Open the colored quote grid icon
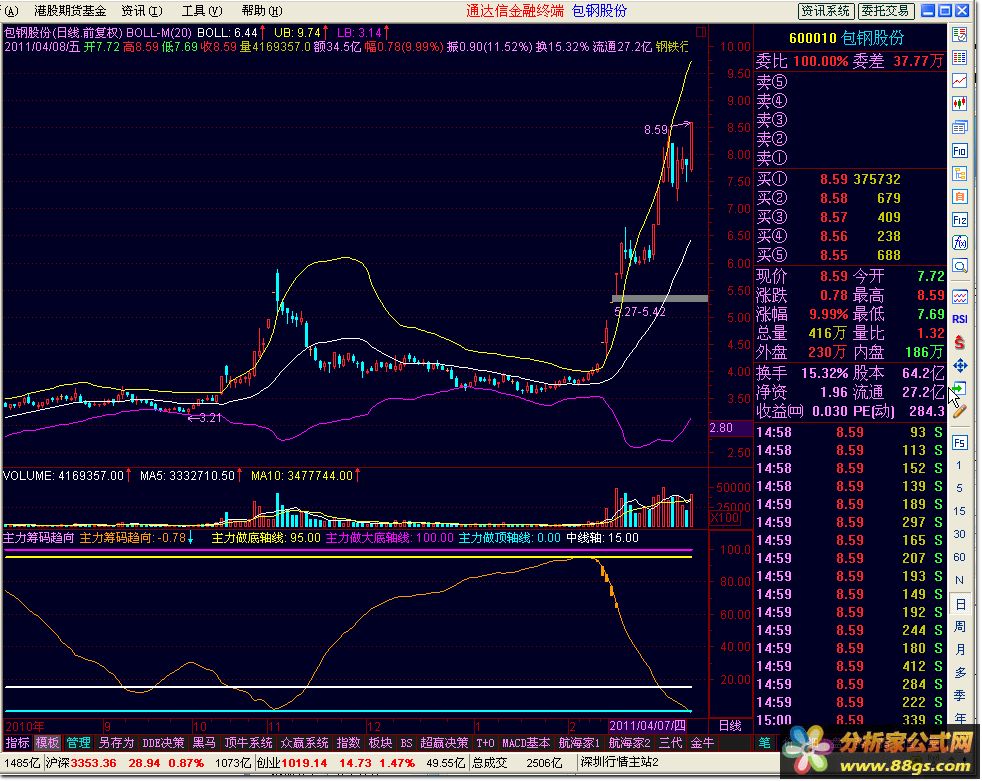The image size is (982, 781). (x=959, y=58)
